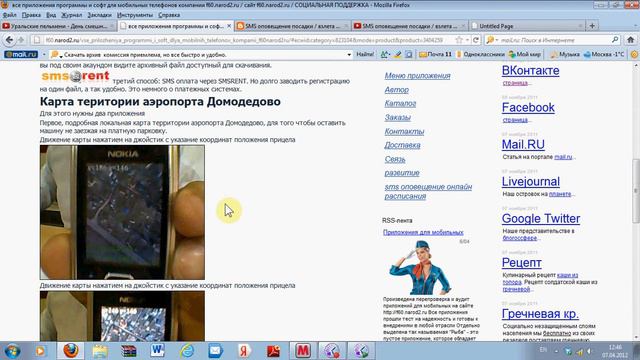This screenshot has height=360, width=640.
Task: Bookmark this page with the star icon
Action: 459,40
